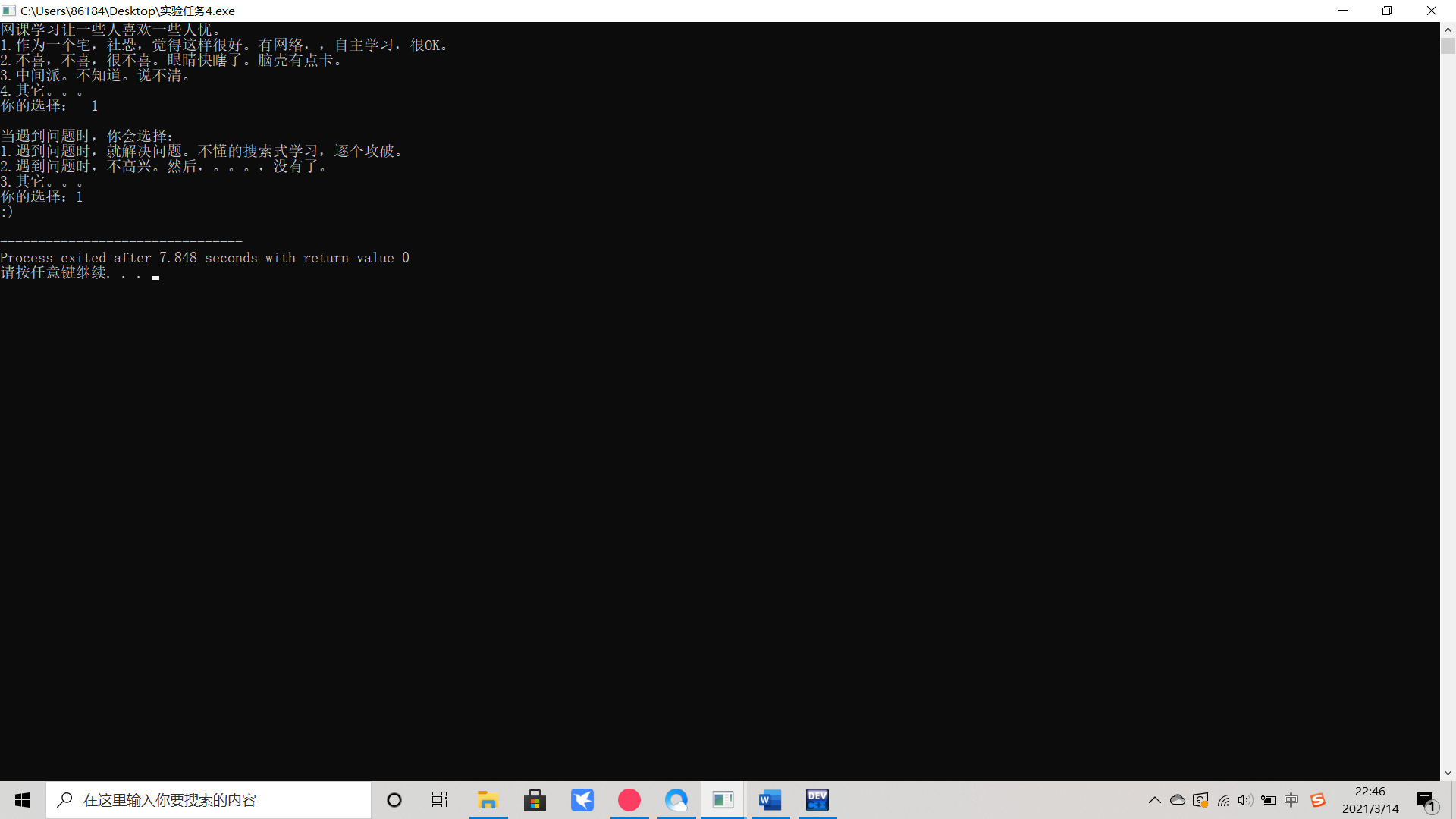Switch to the Edge-style browser icon
The image size is (1456, 819).
tap(676, 800)
